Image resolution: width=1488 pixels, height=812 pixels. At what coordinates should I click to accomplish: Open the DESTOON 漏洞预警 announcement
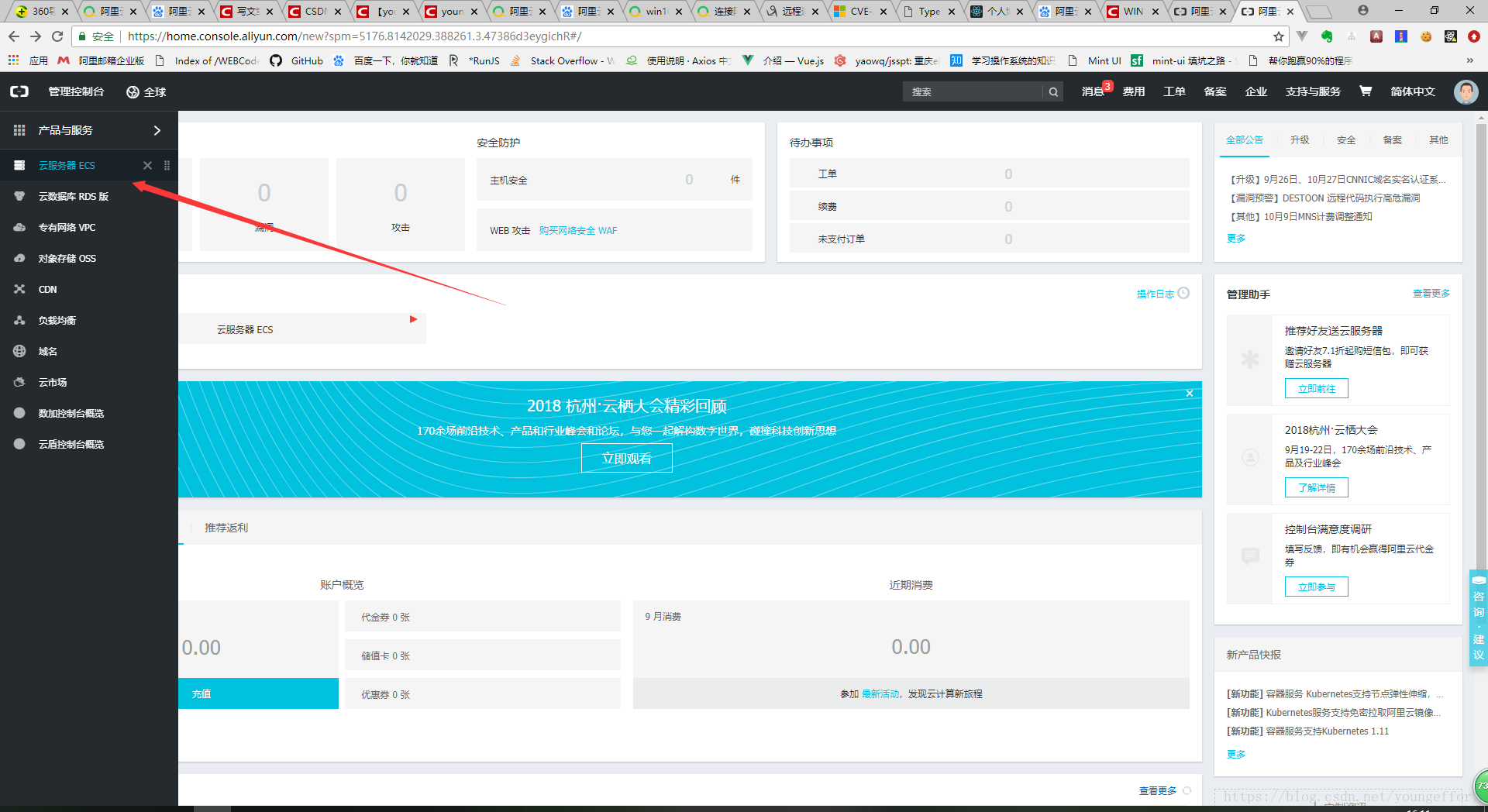click(1324, 198)
